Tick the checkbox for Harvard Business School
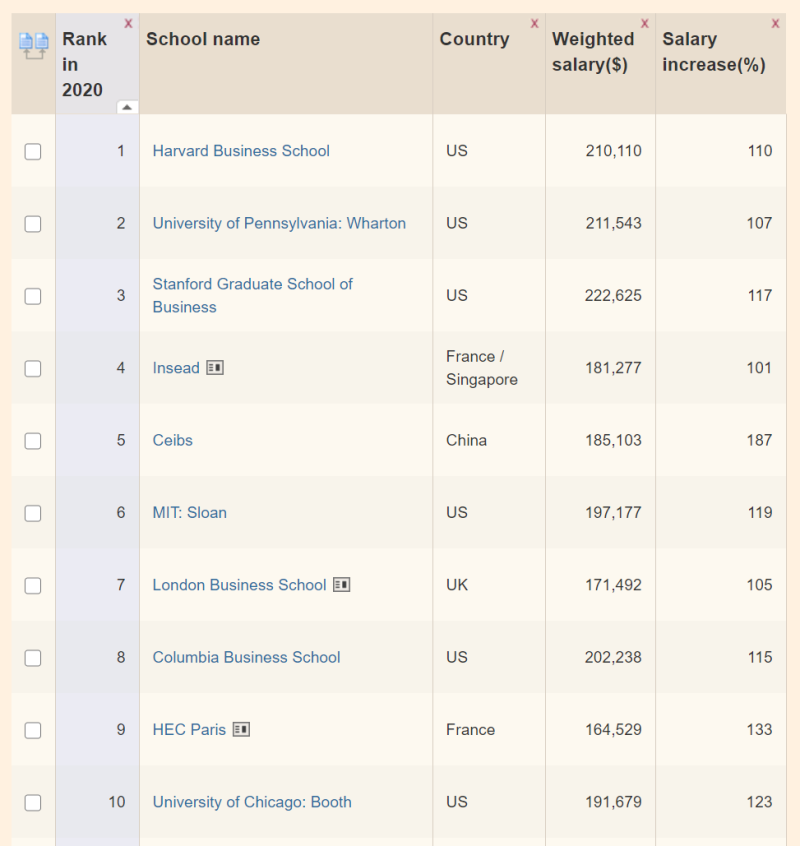This screenshot has width=800, height=846. [x=33, y=152]
